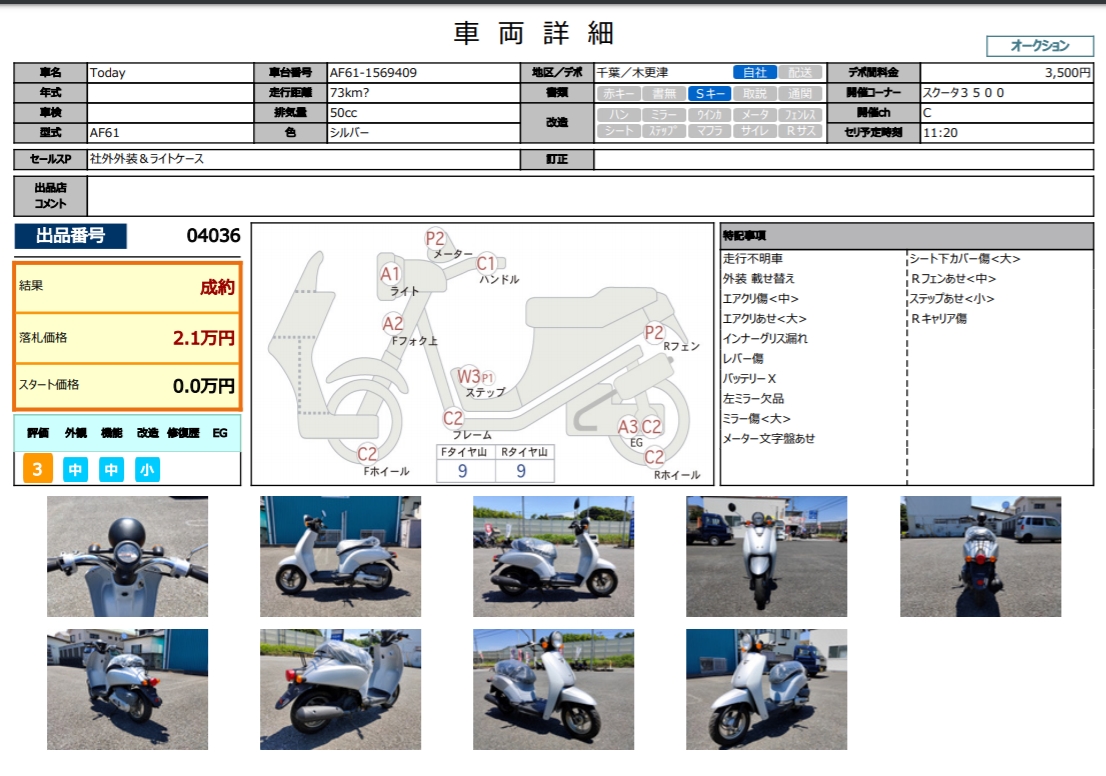Toggle the サイレ modification tag
1106x776 pixels.
755,131
